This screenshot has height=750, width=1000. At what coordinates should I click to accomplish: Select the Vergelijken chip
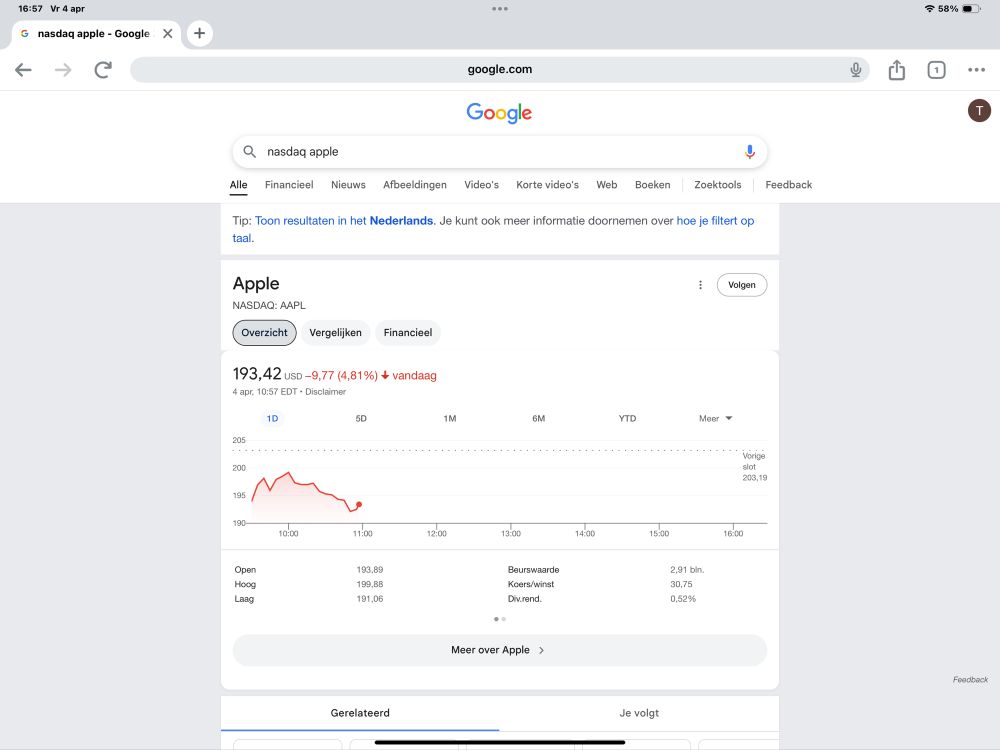click(335, 333)
